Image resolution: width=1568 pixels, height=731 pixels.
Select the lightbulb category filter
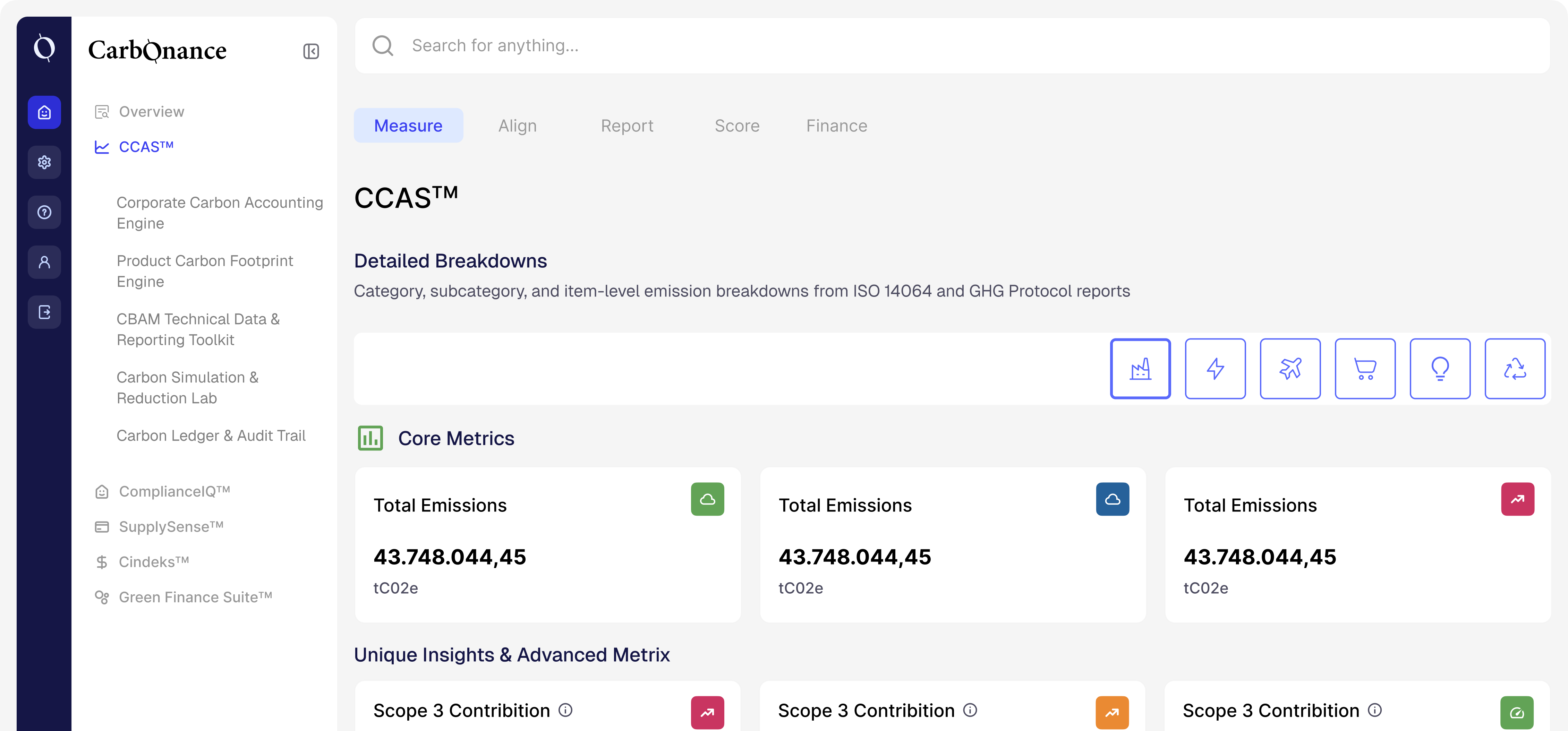pyautogui.click(x=1440, y=368)
